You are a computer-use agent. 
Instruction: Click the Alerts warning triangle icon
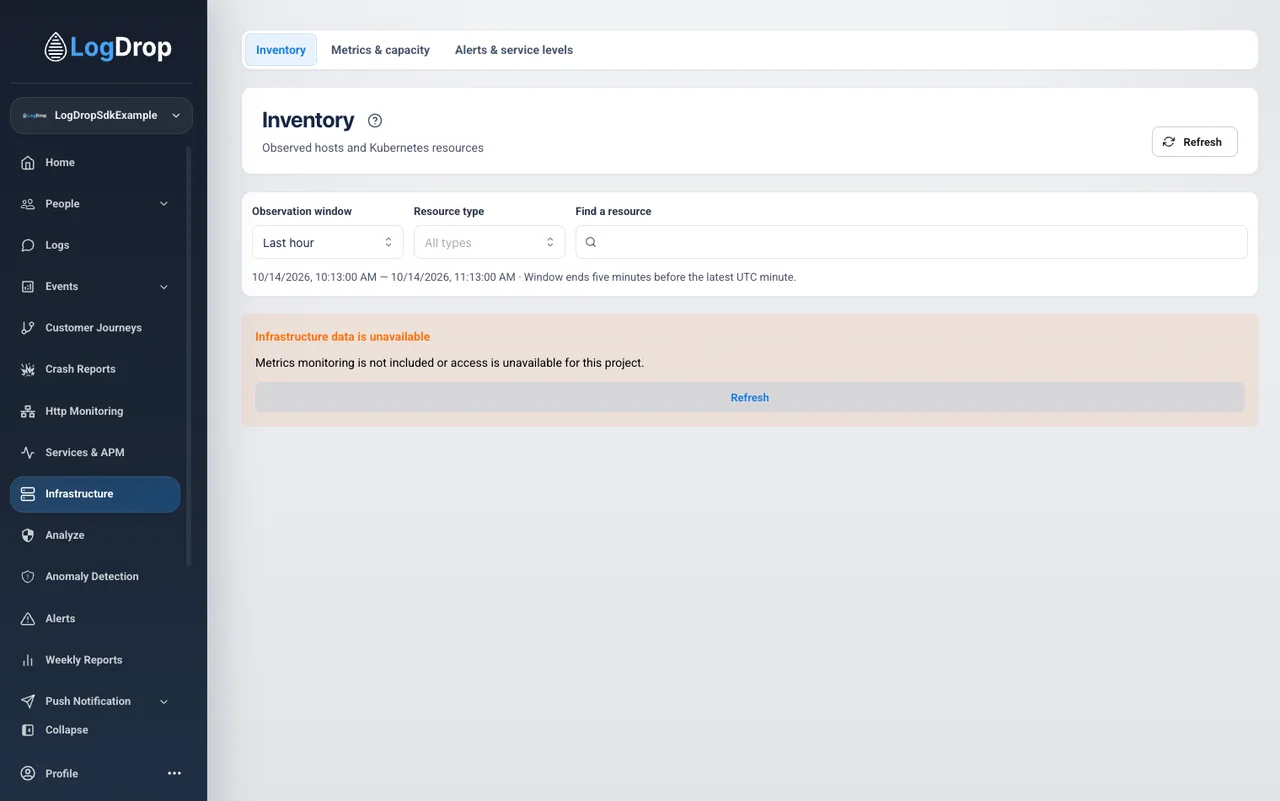(28, 619)
